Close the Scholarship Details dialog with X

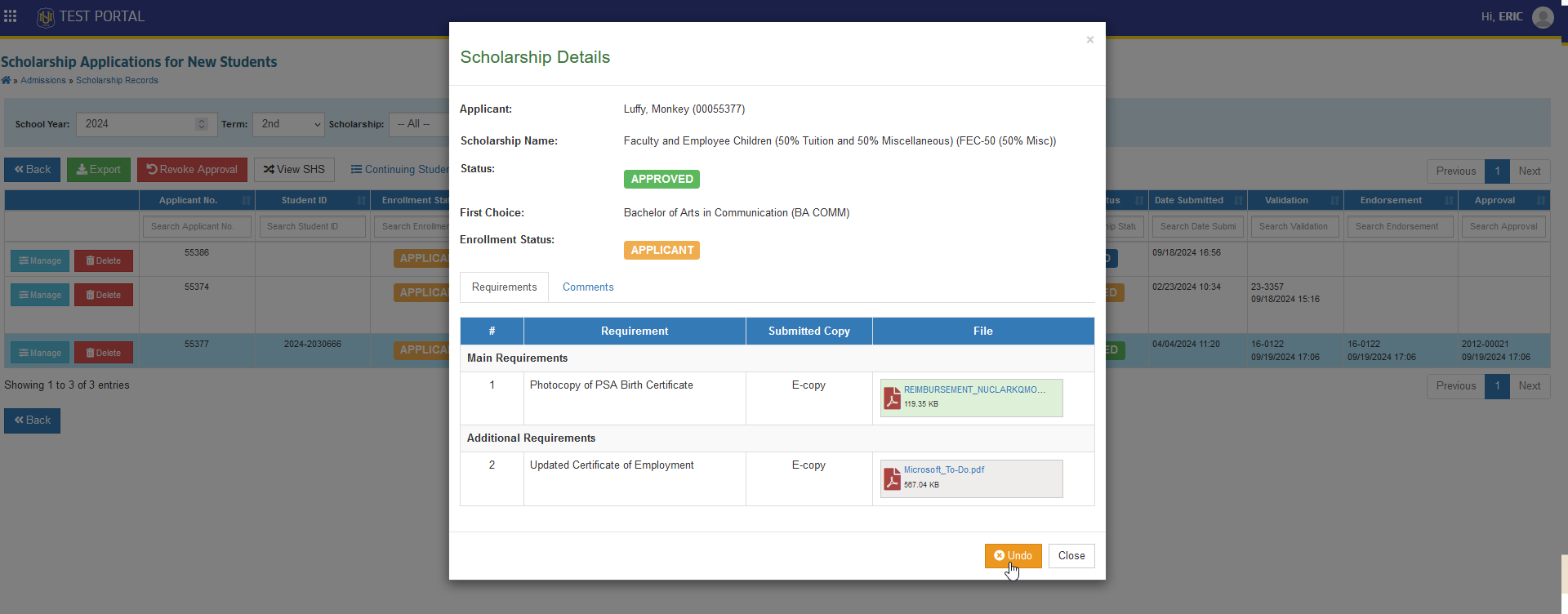(x=1089, y=40)
